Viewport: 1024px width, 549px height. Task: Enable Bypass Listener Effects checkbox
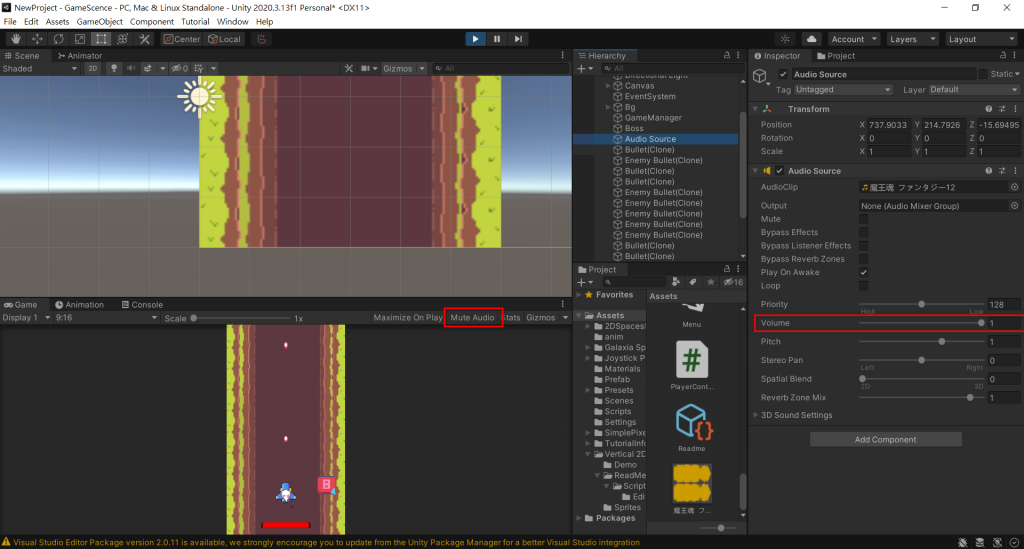pyautogui.click(x=863, y=246)
